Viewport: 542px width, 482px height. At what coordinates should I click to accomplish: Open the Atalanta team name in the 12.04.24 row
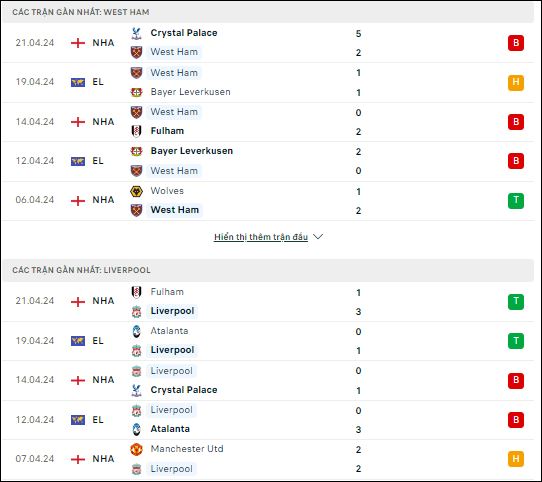tap(170, 429)
